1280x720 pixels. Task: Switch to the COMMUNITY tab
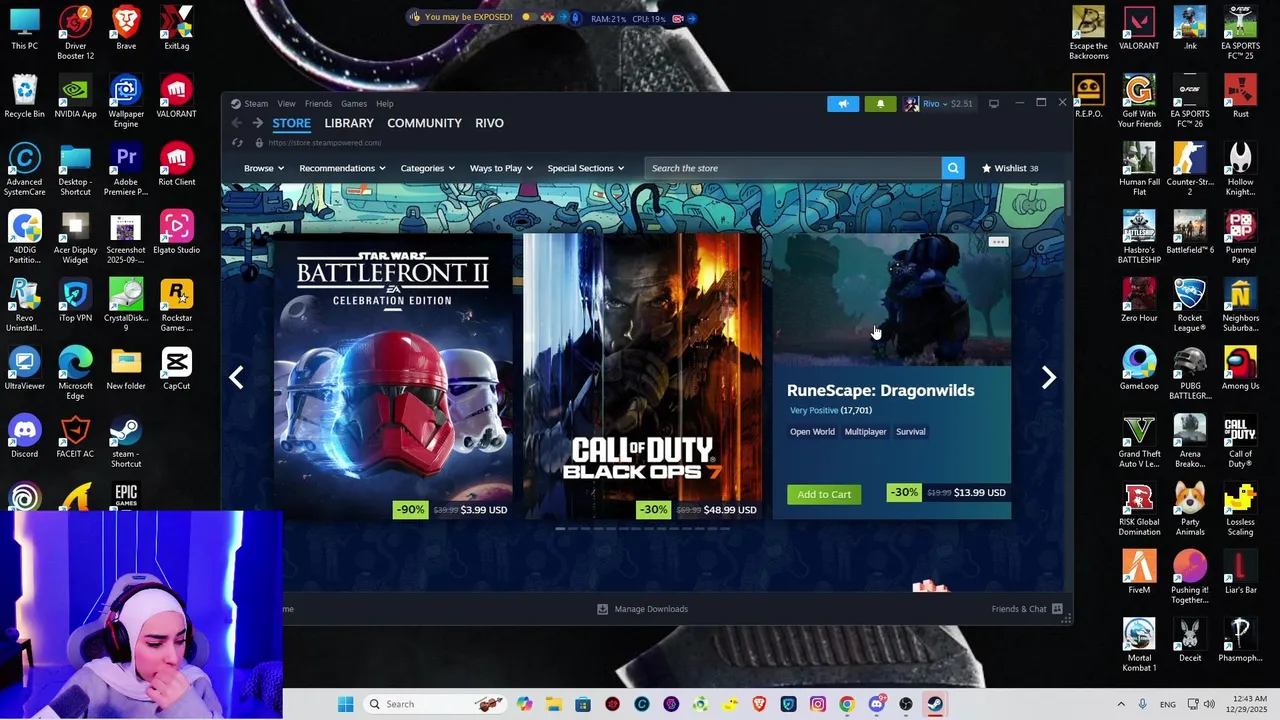coord(424,123)
